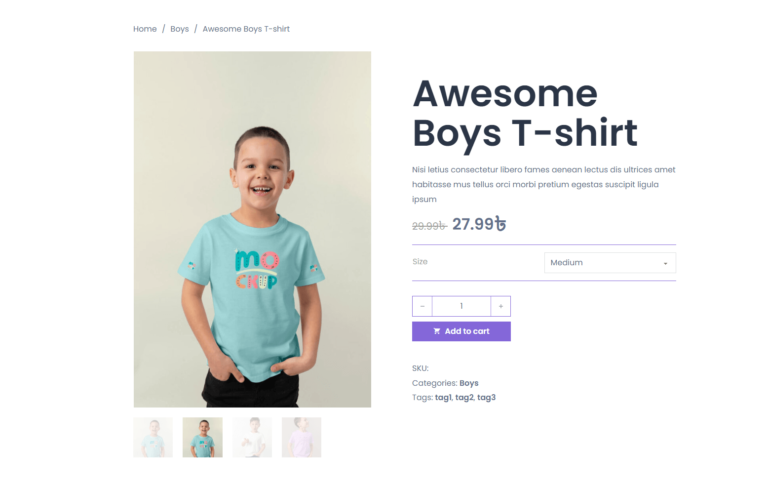
Task: Open the Size dropdown showing Medium
Action: 610,263
